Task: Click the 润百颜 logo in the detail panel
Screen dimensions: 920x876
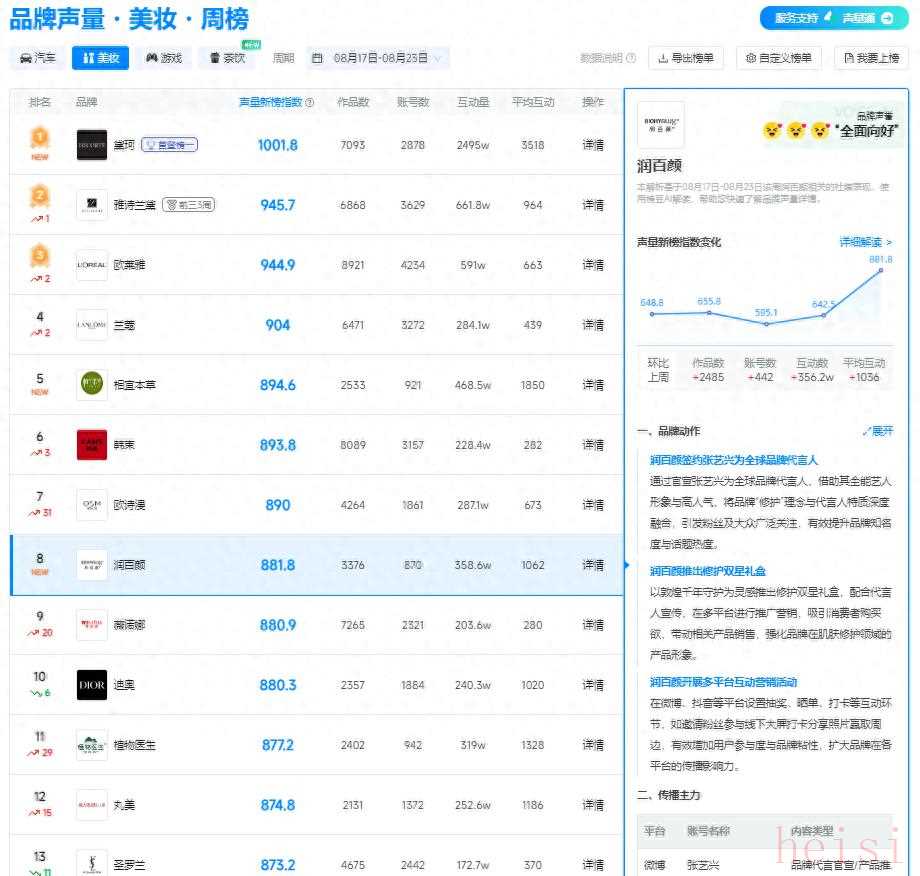Action: 660,125
